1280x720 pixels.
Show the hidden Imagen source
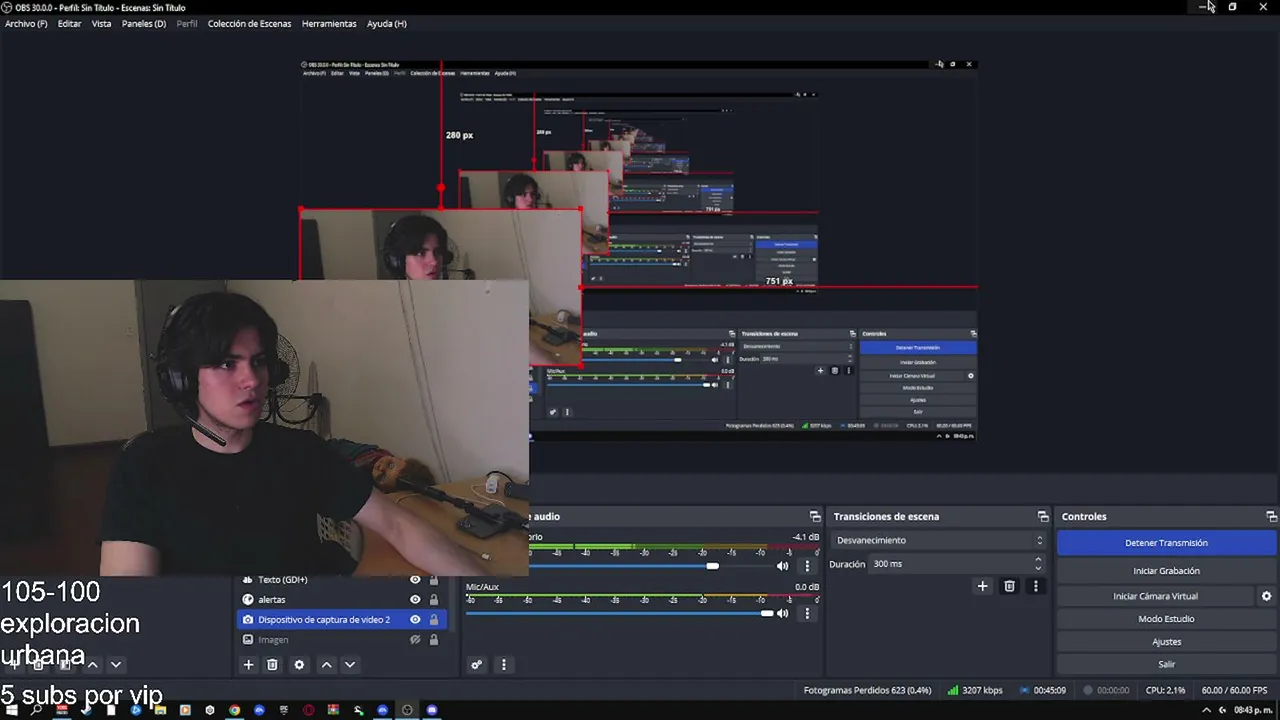(415, 640)
